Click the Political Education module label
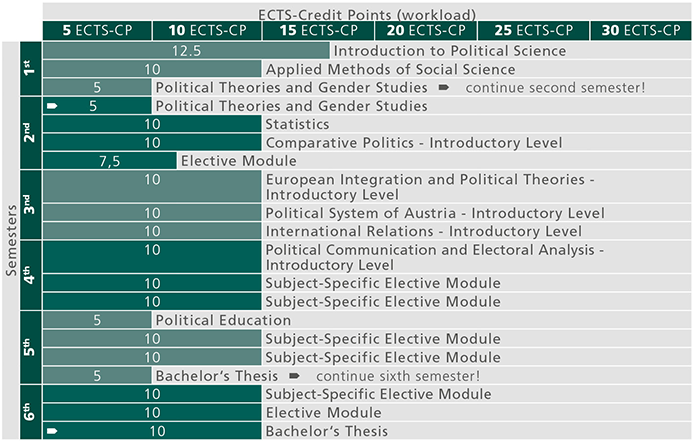Image resolution: width=695 pixels, height=442 pixels. [x=223, y=321]
